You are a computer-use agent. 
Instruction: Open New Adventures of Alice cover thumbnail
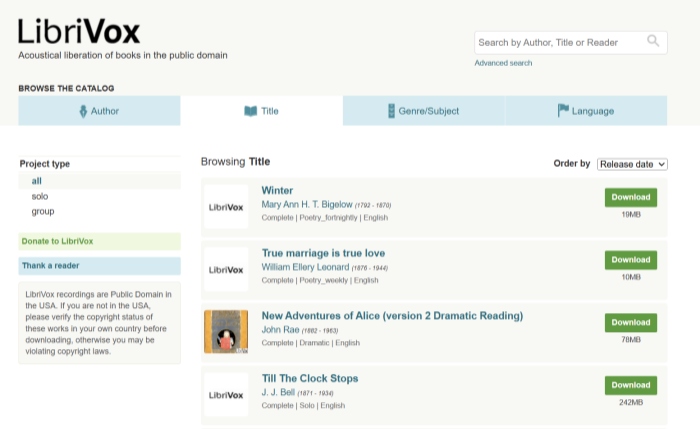tap(226, 331)
